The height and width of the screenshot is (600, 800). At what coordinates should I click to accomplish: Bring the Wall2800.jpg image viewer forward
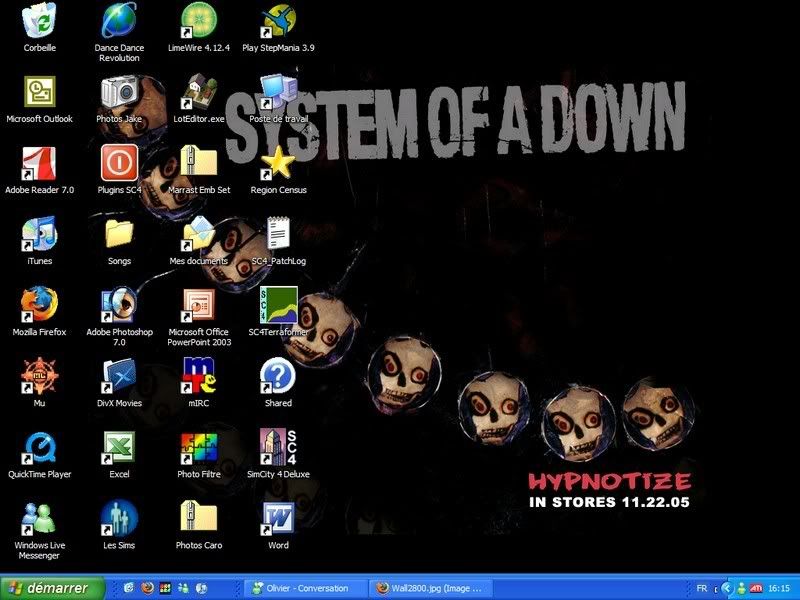[430, 587]
